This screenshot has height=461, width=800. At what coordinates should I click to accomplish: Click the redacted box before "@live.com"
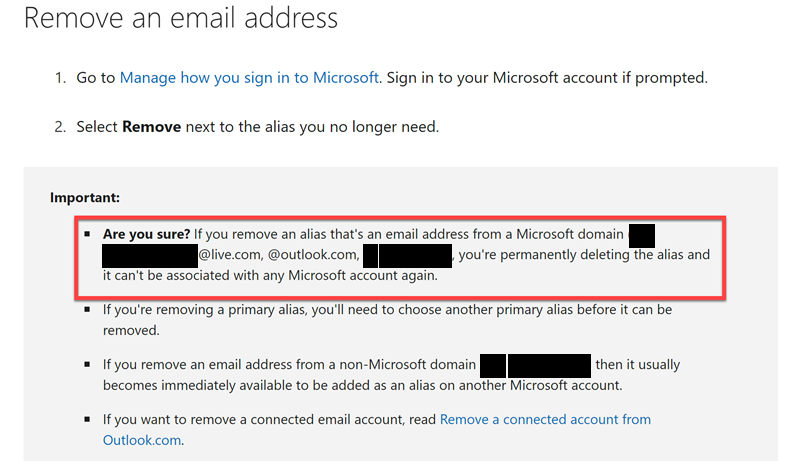(x=149, y=255)
